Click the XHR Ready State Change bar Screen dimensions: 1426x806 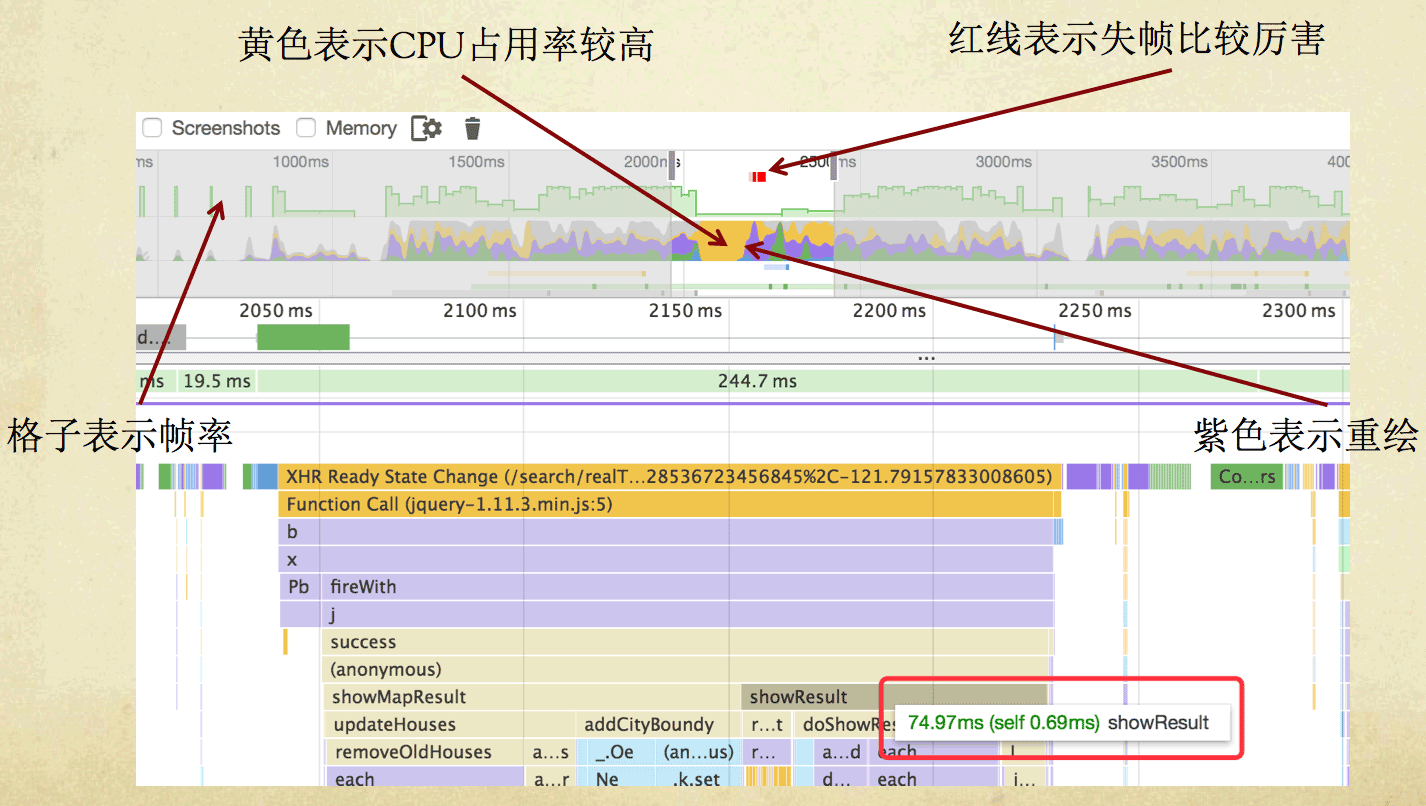click(670, 477)
